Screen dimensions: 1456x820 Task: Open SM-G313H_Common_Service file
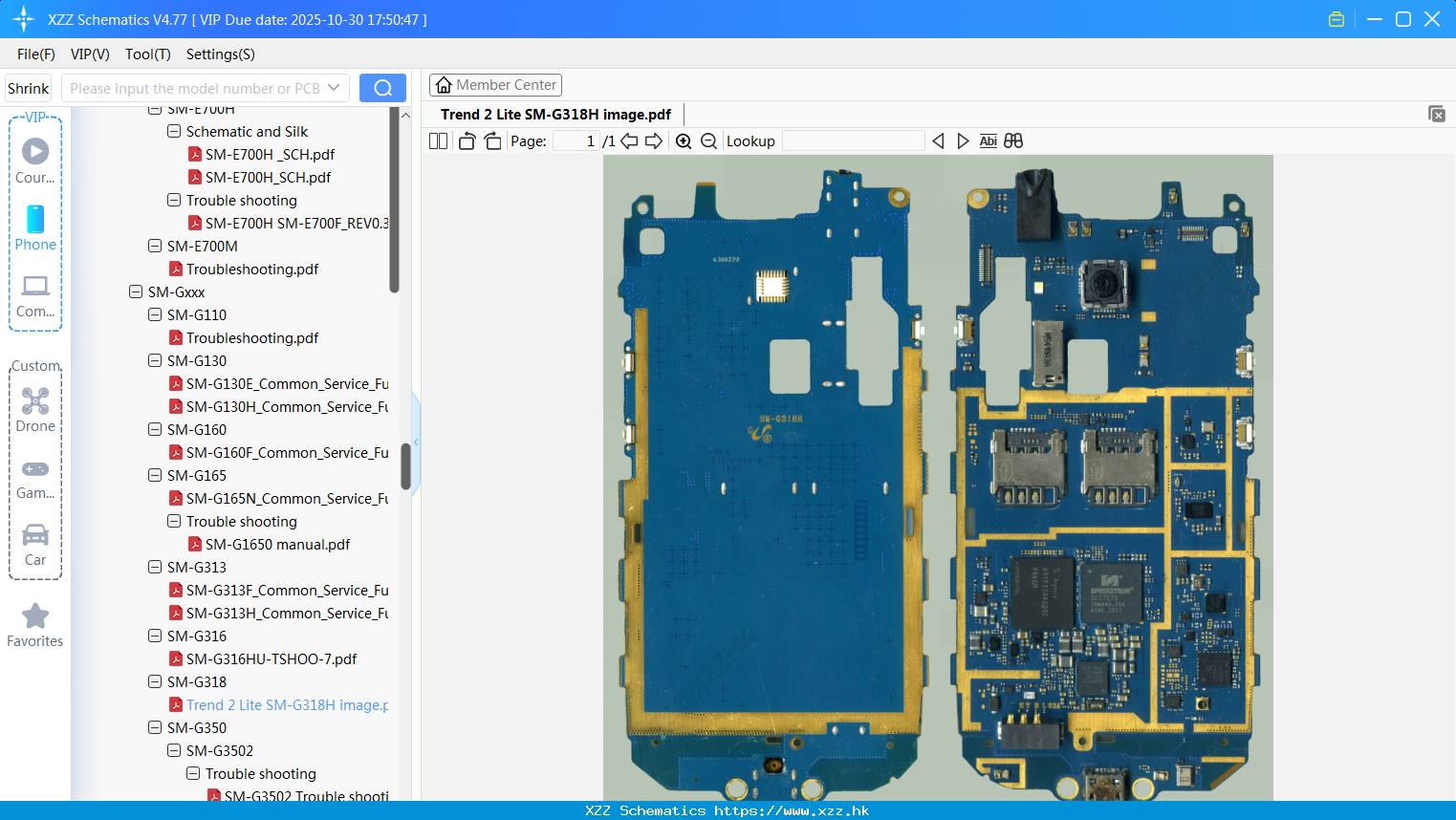pyautogui.click(x=279, y=613)
